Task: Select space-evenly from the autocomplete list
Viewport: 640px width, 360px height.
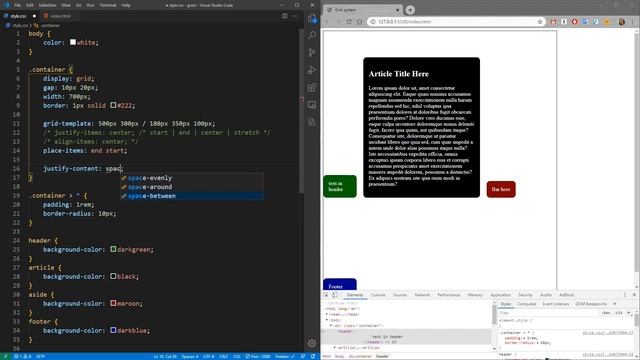Action: coord(192,178)
